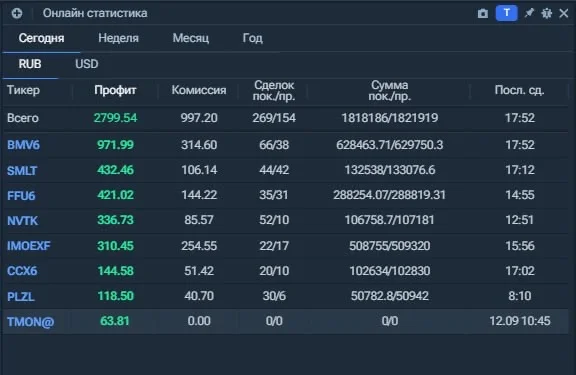Click IMOEXF commission value 254.55
This screenshot has width=576, height=375.
coord(199,246)
